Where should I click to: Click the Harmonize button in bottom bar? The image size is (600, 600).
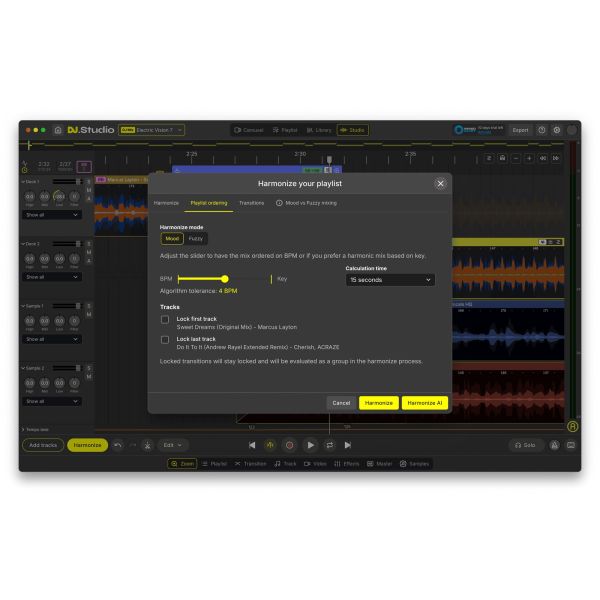coord(87,445)
